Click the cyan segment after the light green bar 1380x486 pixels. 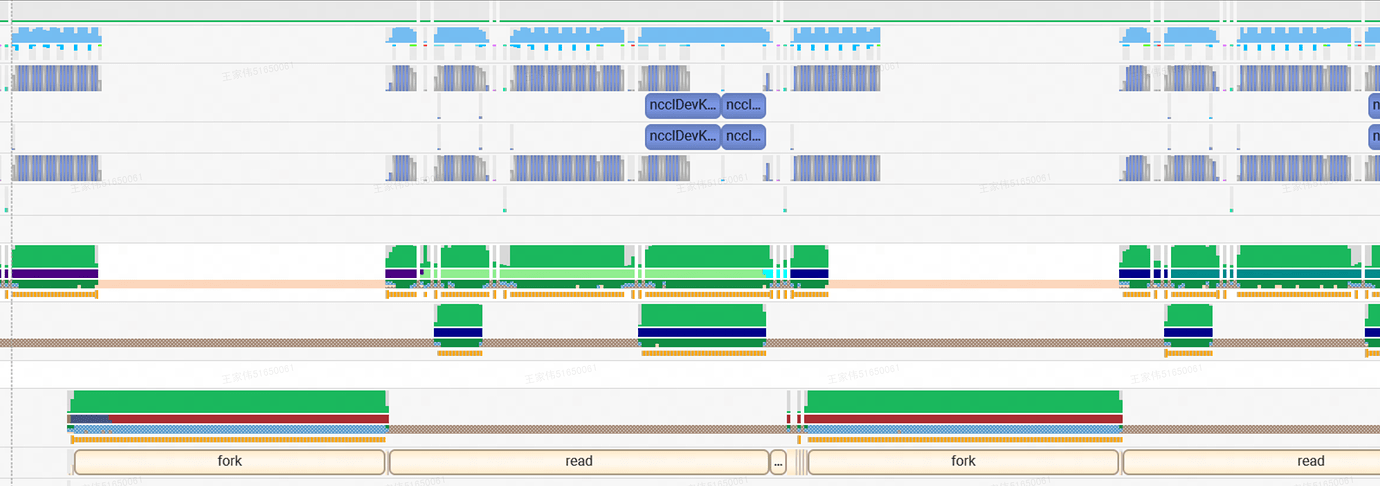pyautogui.click(x=769, y=273)
